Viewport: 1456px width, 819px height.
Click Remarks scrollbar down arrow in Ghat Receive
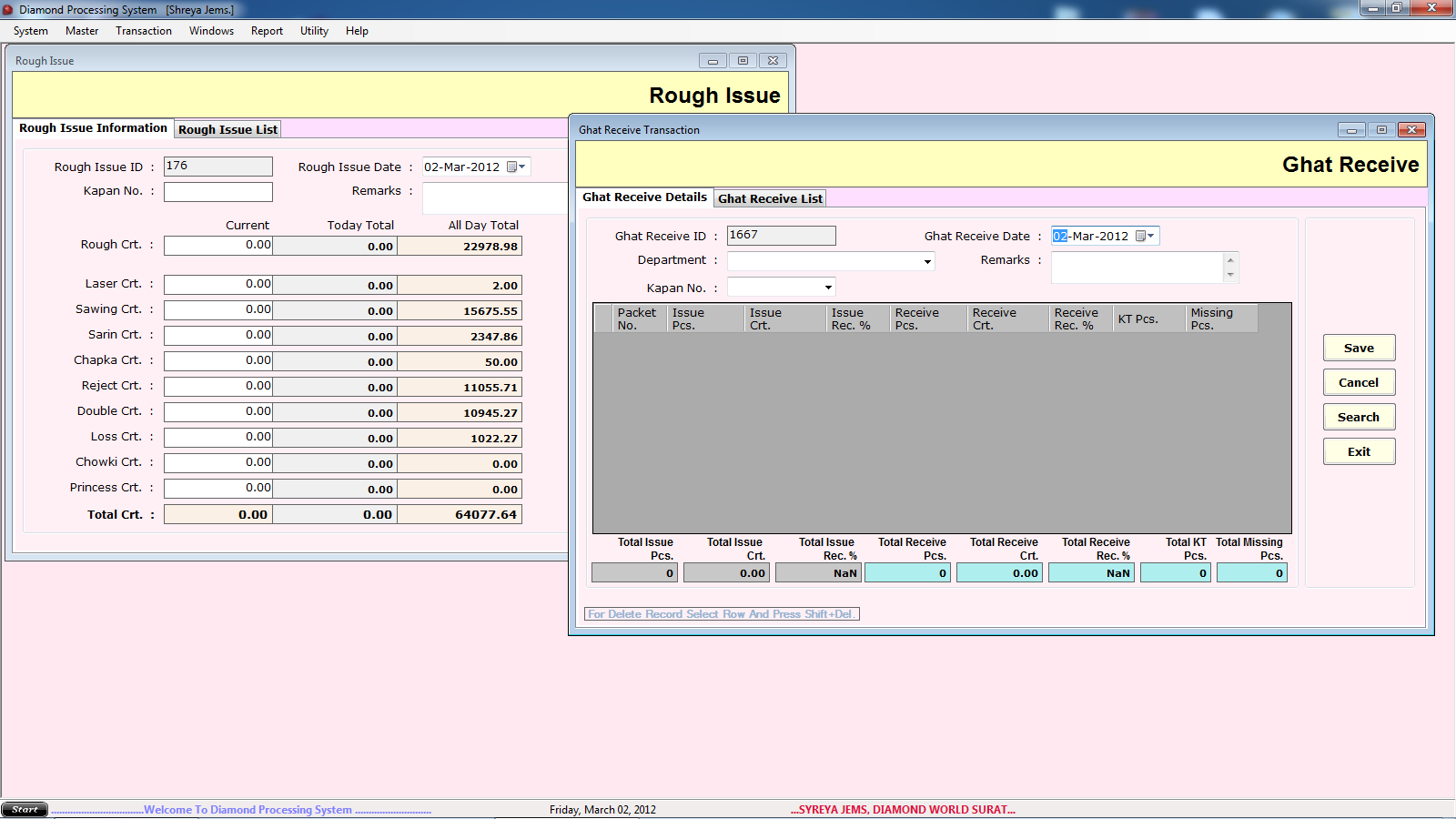(1230, 275)
